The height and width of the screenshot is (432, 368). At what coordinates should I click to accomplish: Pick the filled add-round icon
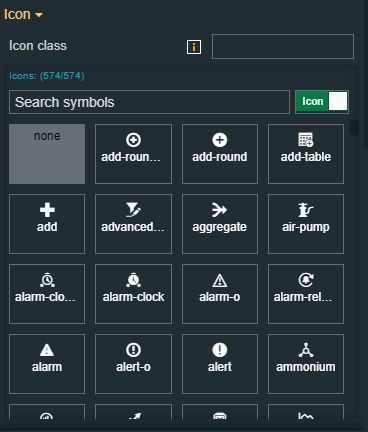coord(220,154)
